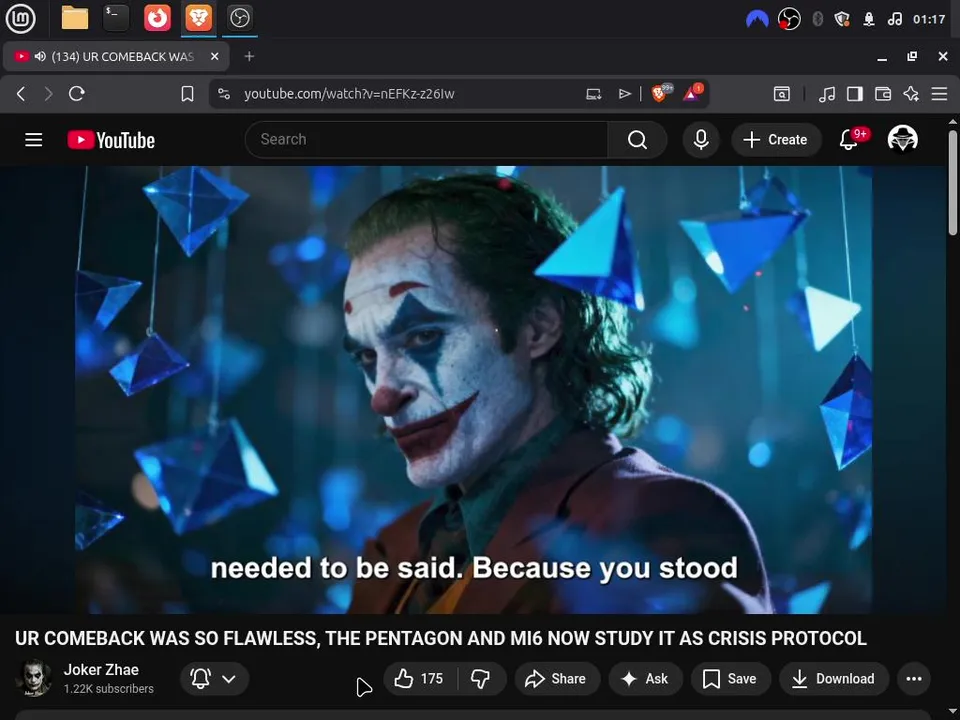This screenshot has width=960, height=720.
Task: Go back to the previous page
Action: point(21,94)
